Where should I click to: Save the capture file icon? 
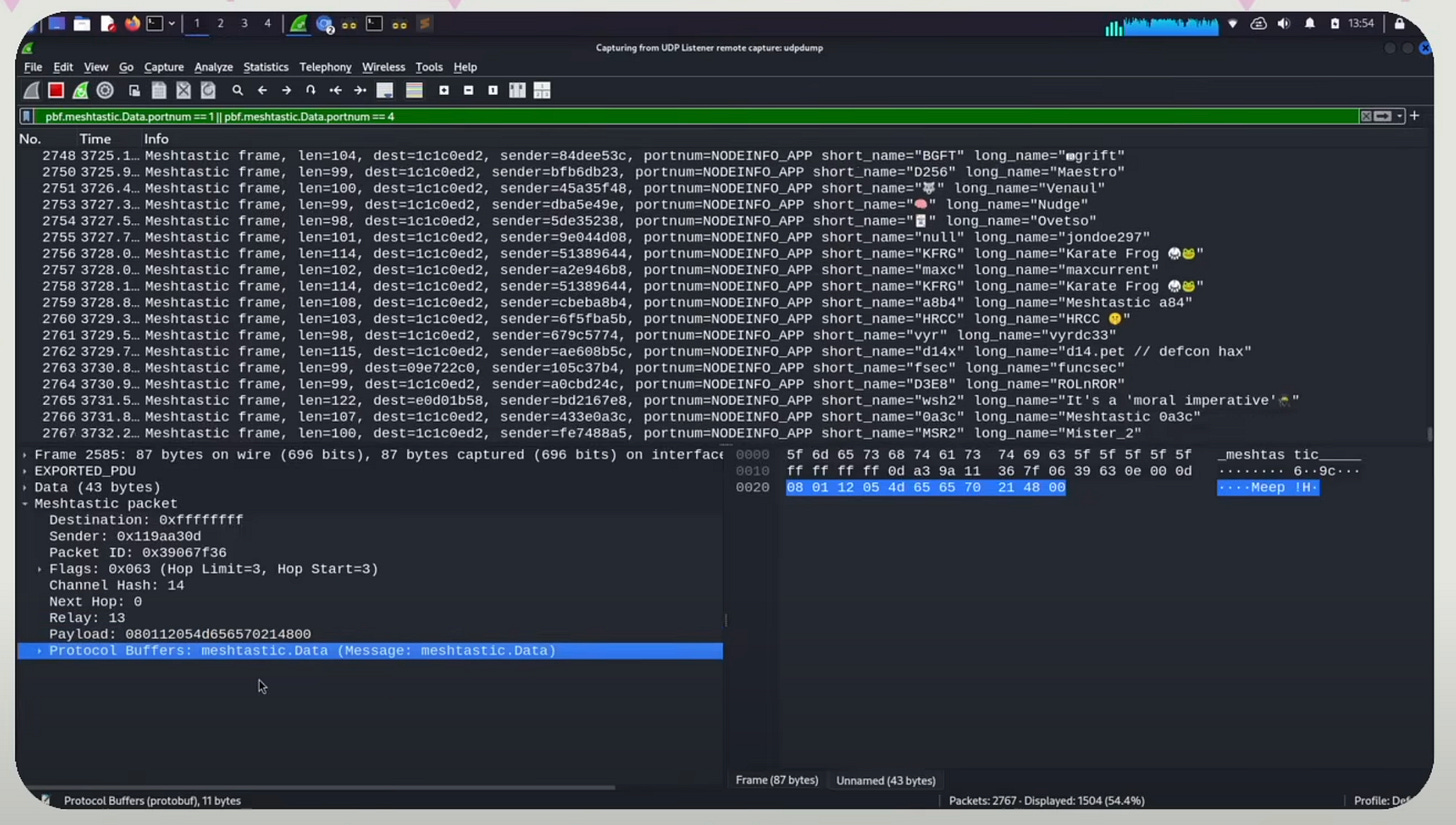(x=159, y=91)
